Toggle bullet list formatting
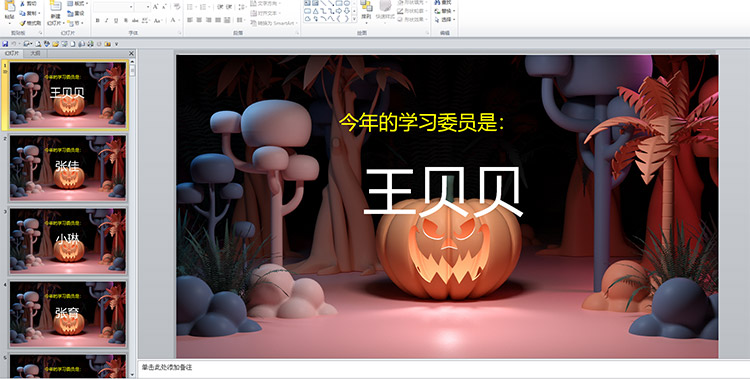Viewport: 750px width, 379px height. coord(191,7)
